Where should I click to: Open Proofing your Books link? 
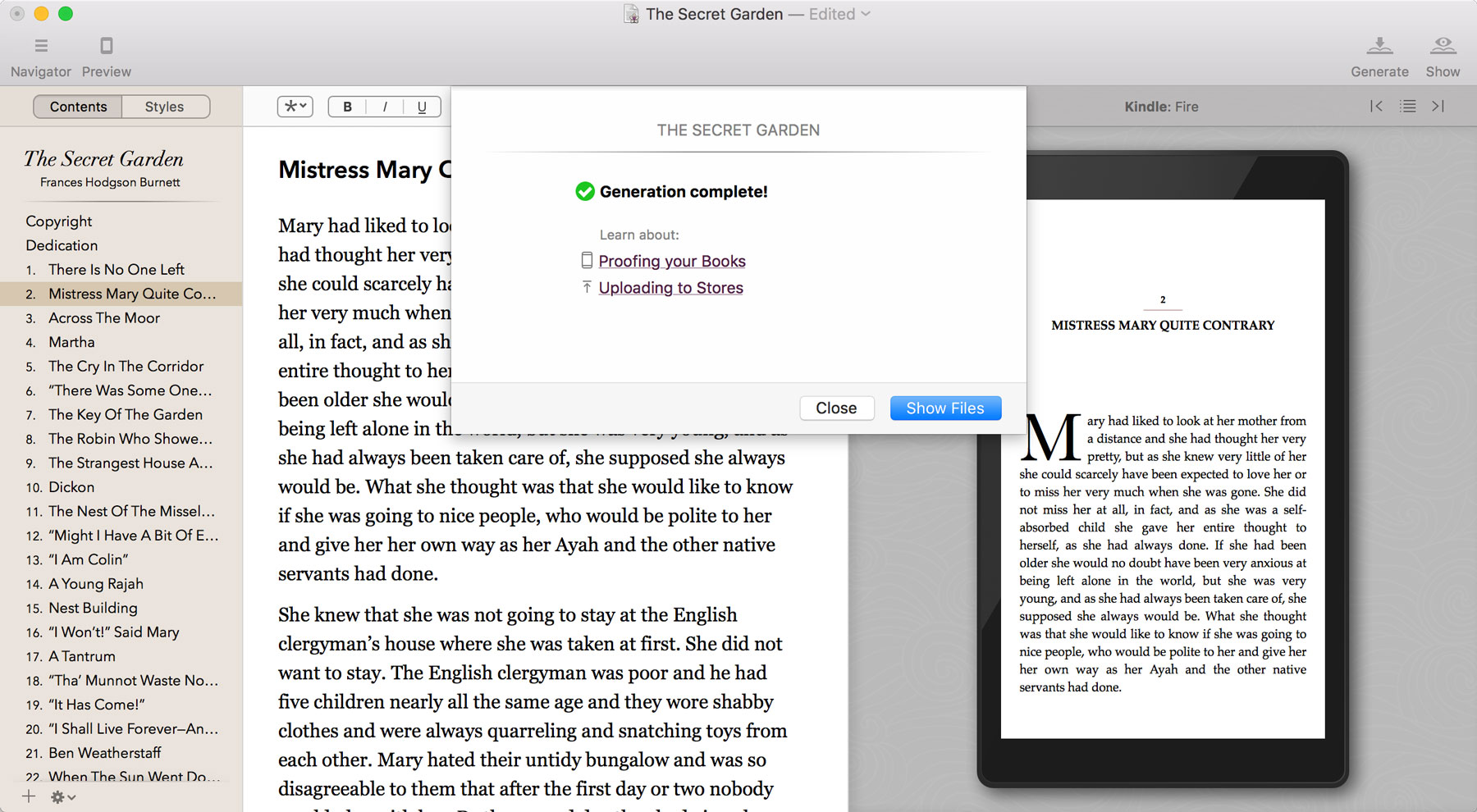672,261
